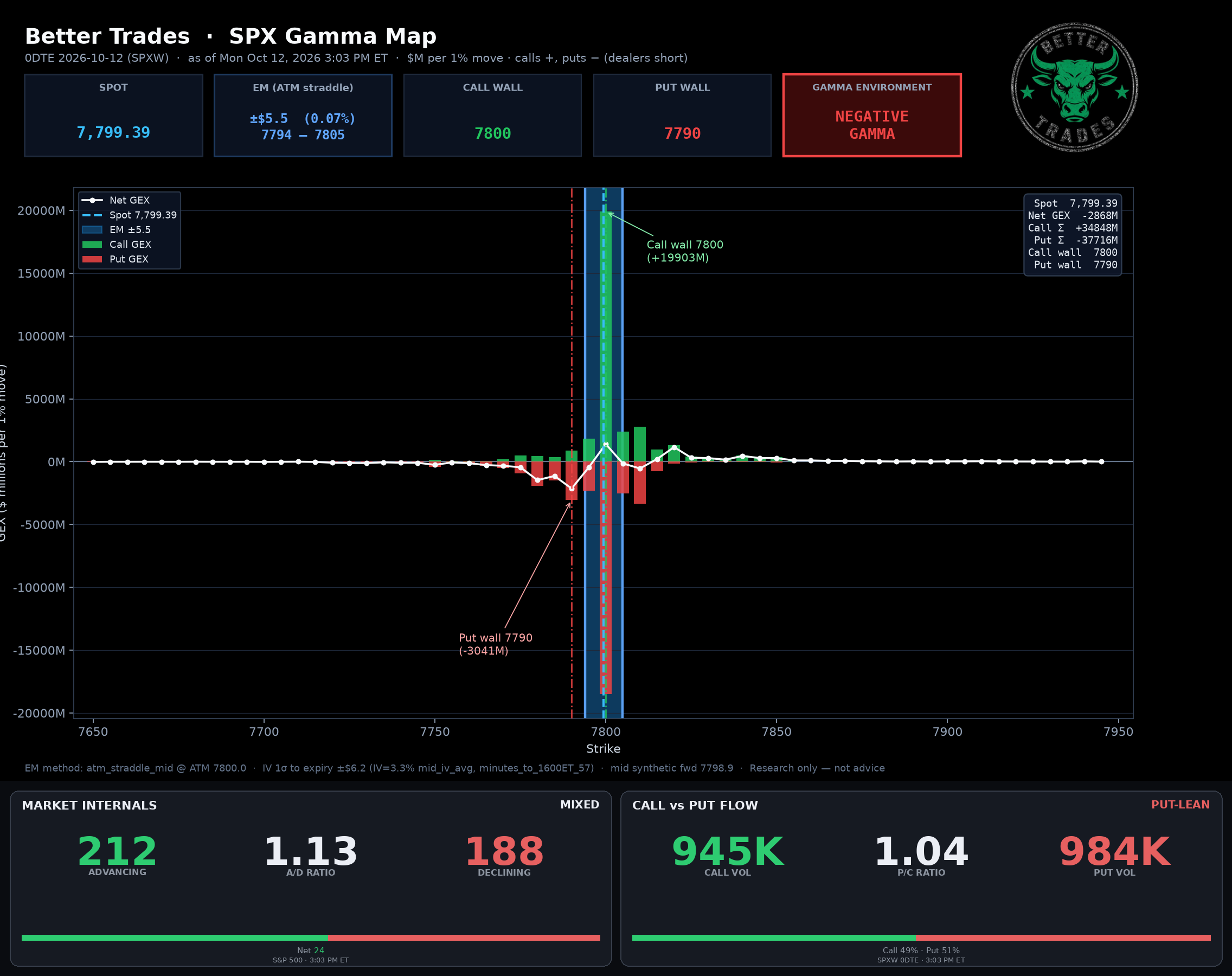The width and height of the screenshot is (1232, 976).
Task: Click the 984K PUT VOL value
Action: point(1115,851)
